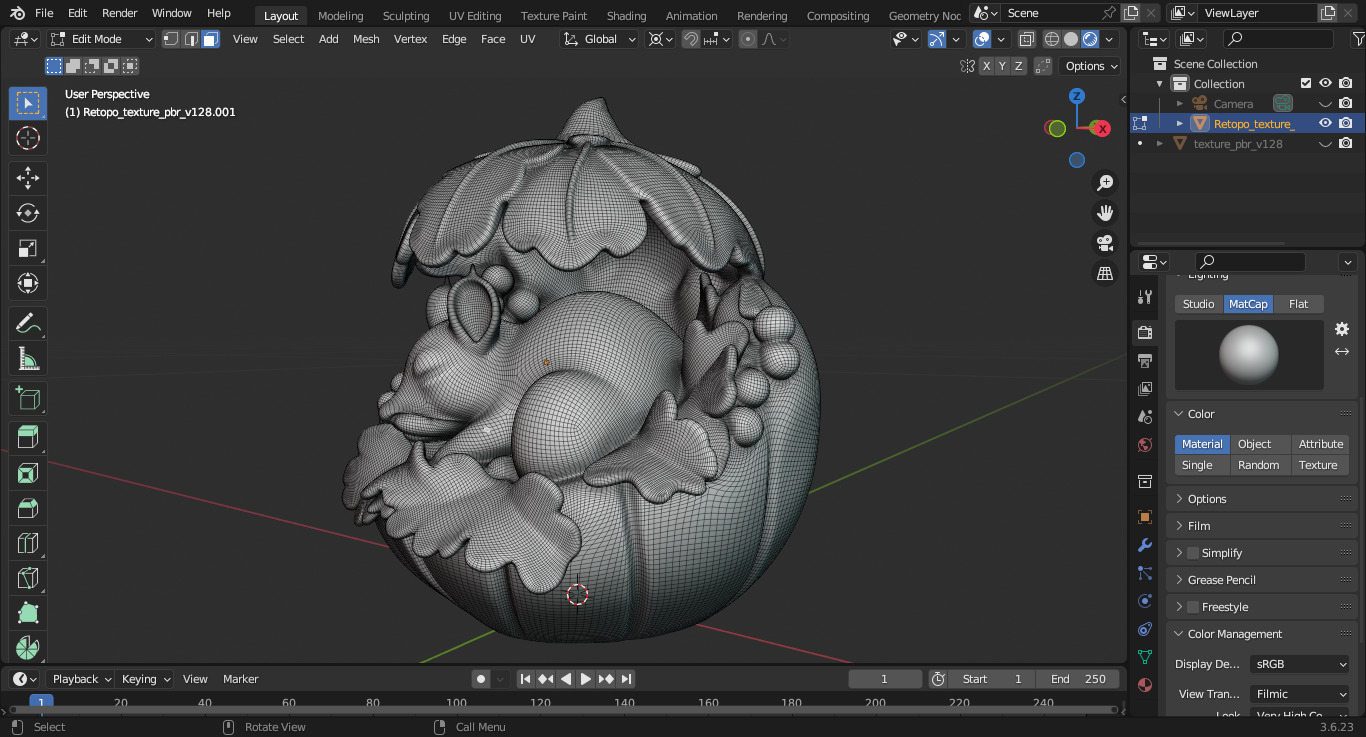
Task: Switch to edge select mode
Action: 191,39
